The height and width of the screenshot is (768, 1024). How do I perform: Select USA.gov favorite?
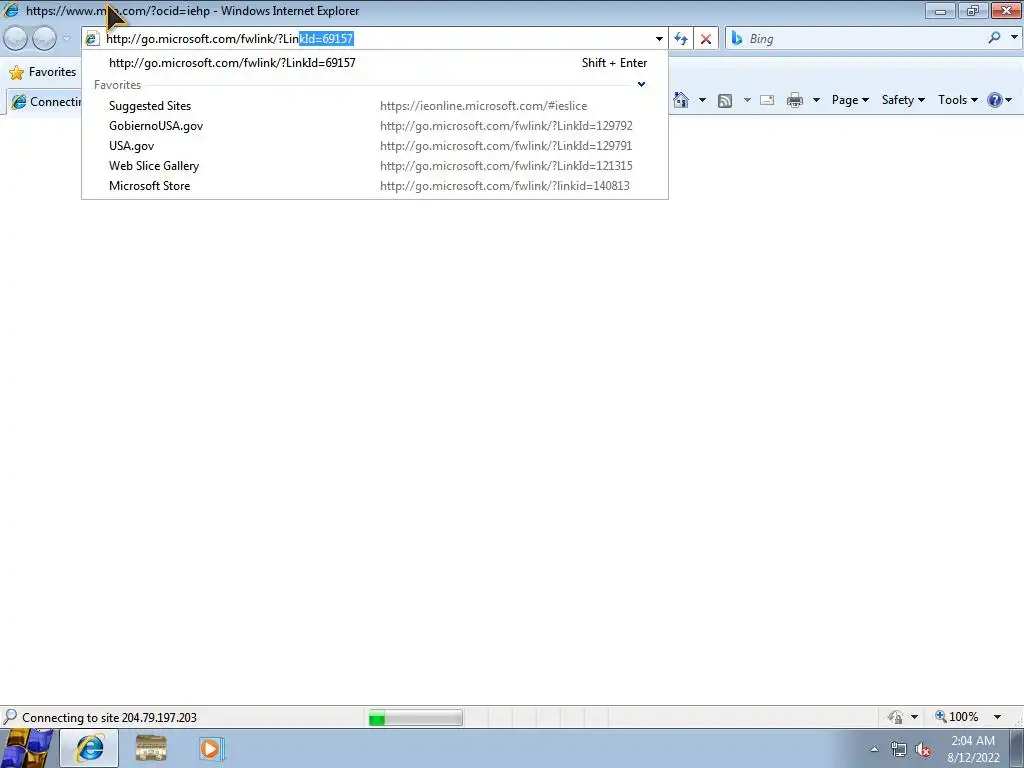click(375, 146)
